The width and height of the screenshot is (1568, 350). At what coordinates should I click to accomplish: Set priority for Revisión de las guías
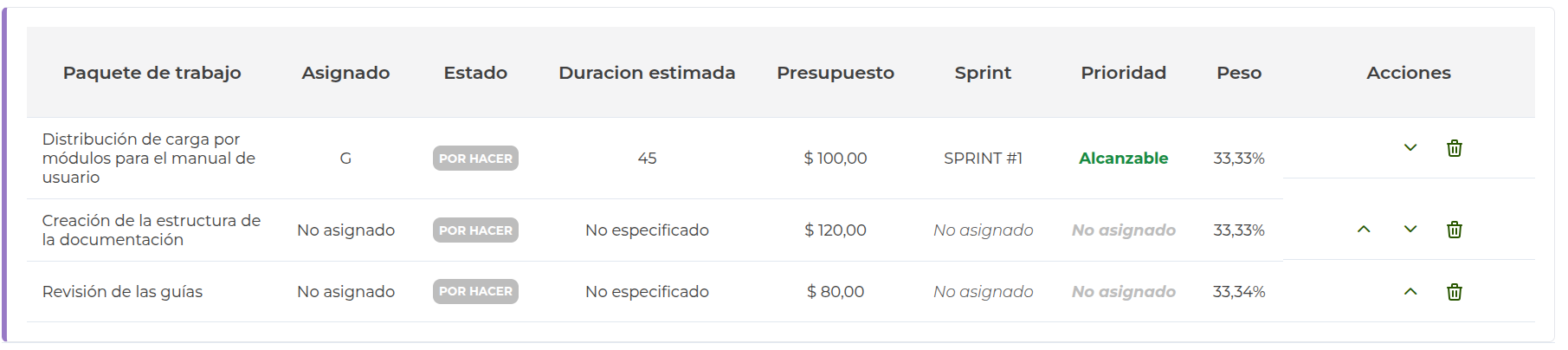(x=1123, y=292)
